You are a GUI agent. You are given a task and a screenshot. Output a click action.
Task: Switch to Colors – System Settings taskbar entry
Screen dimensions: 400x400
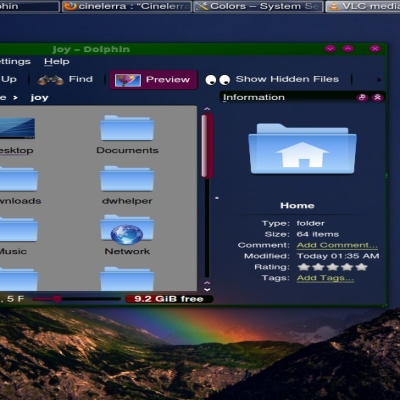[258, 6]
